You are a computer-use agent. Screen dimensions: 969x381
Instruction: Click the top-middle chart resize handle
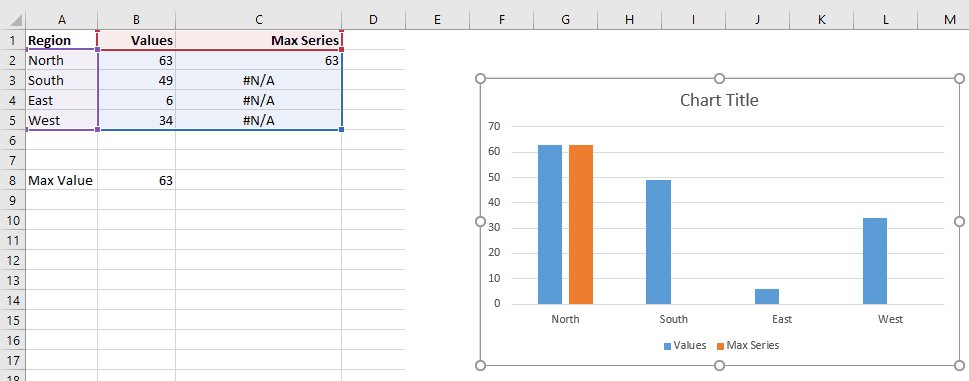click(719, 78)
